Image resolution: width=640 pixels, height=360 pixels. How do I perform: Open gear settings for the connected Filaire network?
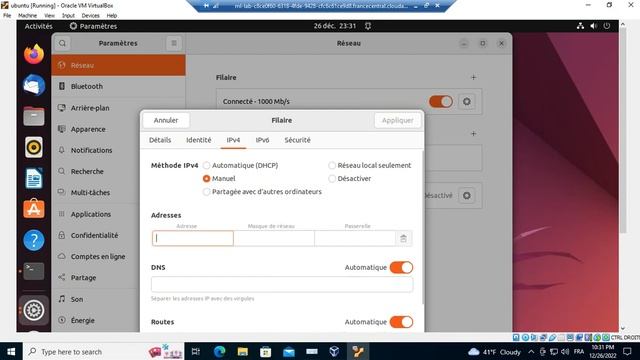(x=467, y=101)
